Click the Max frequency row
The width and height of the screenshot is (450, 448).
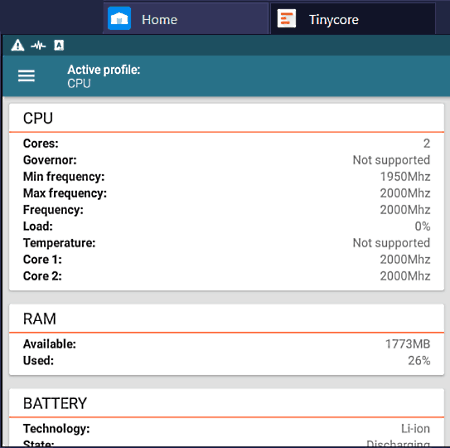pyautogui.click(x=227, y=193)
